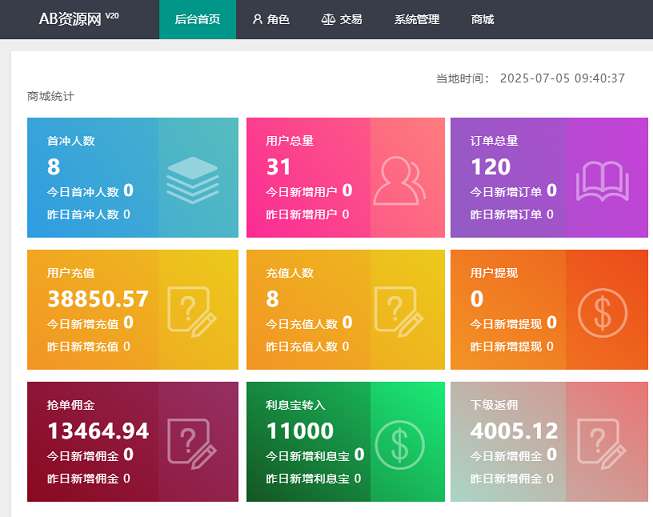This screenshot has width=653, height=517.
Task: Click the scales icon beside 交易
Action: [x=328, y=19]
